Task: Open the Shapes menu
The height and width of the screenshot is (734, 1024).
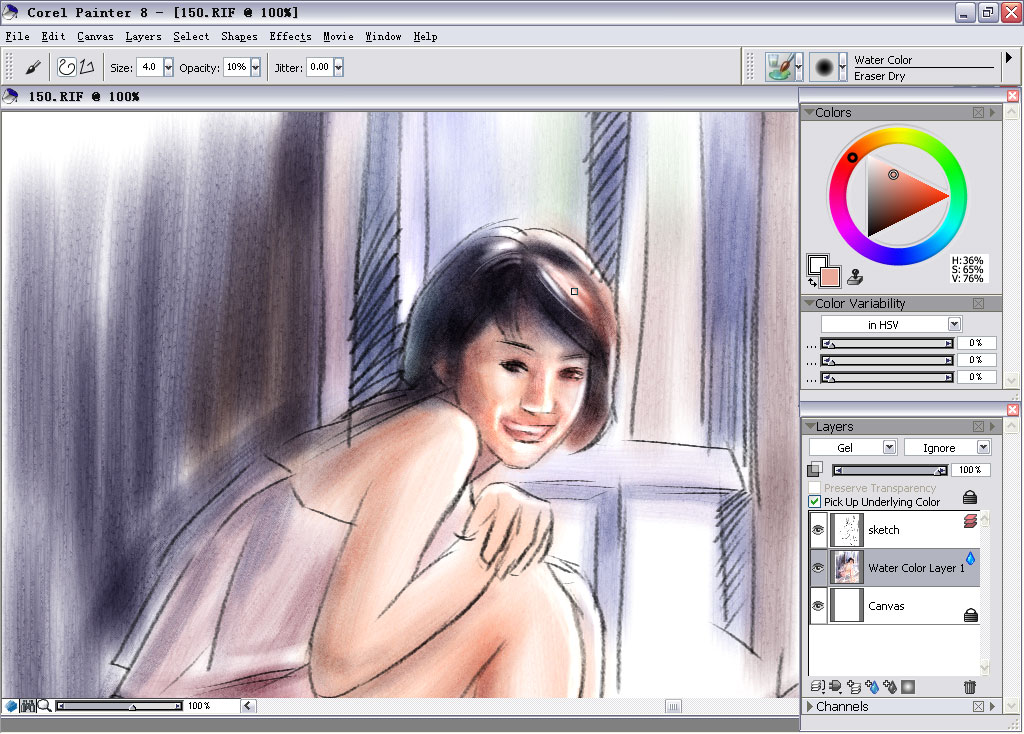Action: [239, 37]
